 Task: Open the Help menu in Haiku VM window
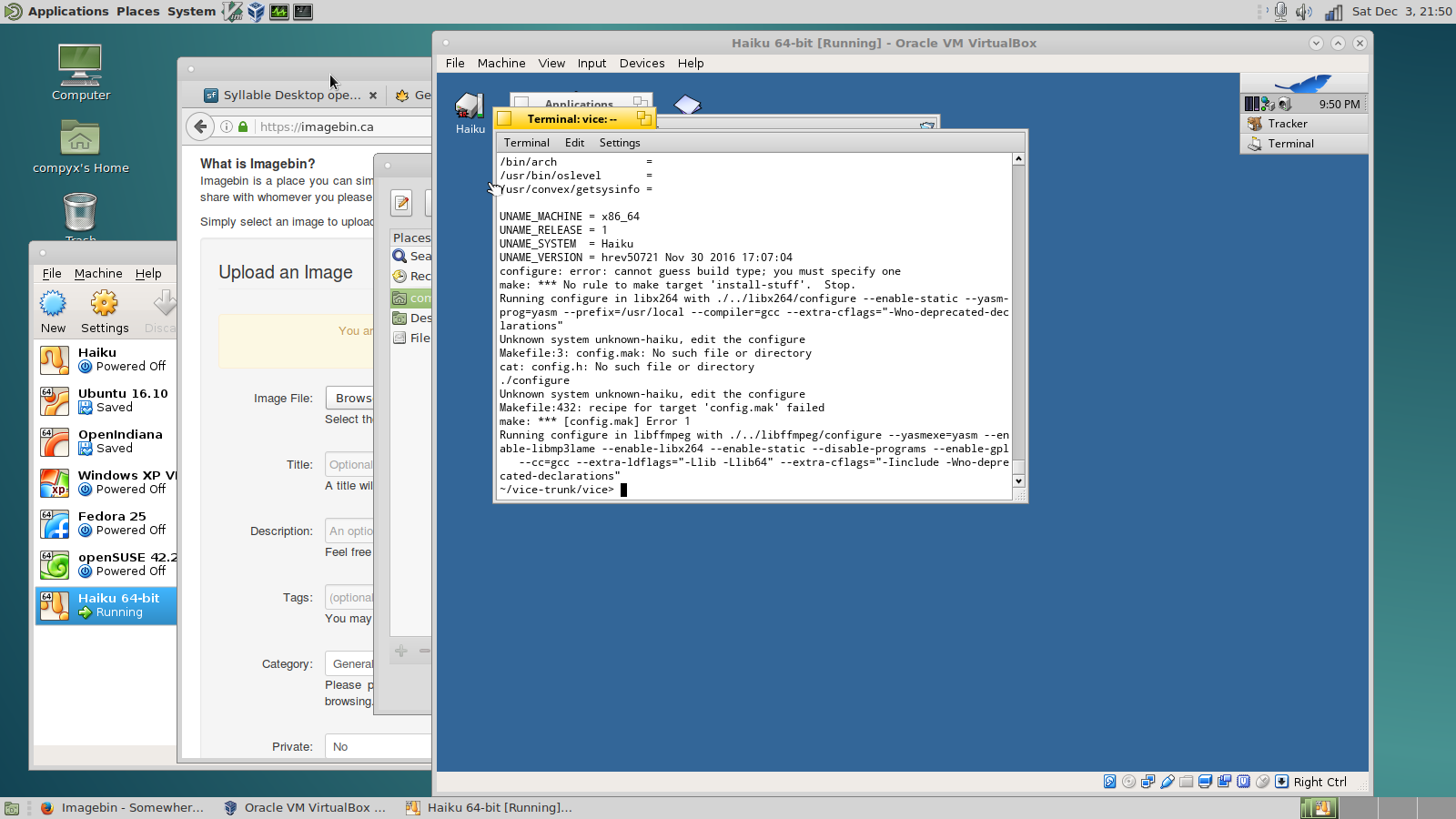coord(691,63)
